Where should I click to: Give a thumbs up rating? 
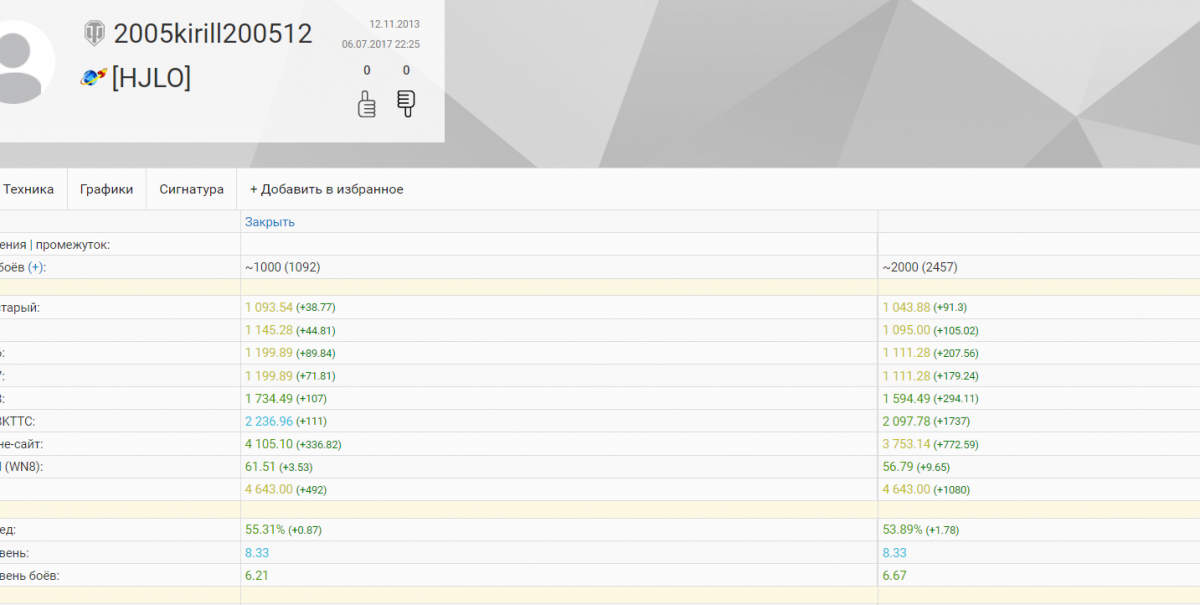367,104
